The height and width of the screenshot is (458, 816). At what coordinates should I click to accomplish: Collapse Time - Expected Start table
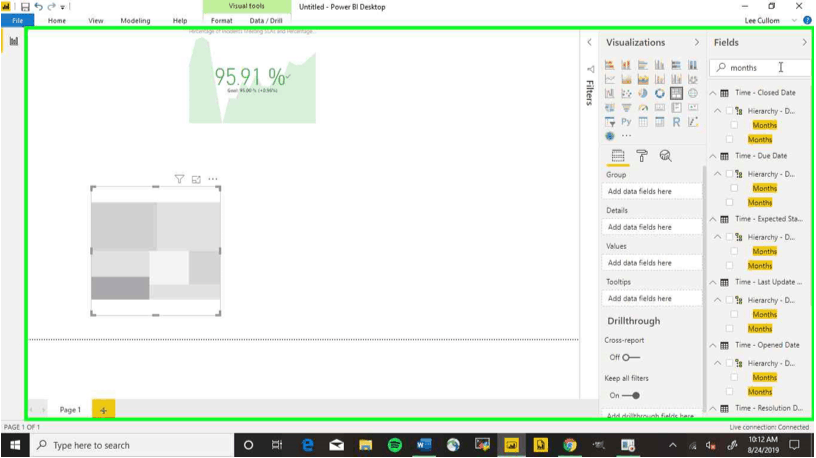[713, 219]
